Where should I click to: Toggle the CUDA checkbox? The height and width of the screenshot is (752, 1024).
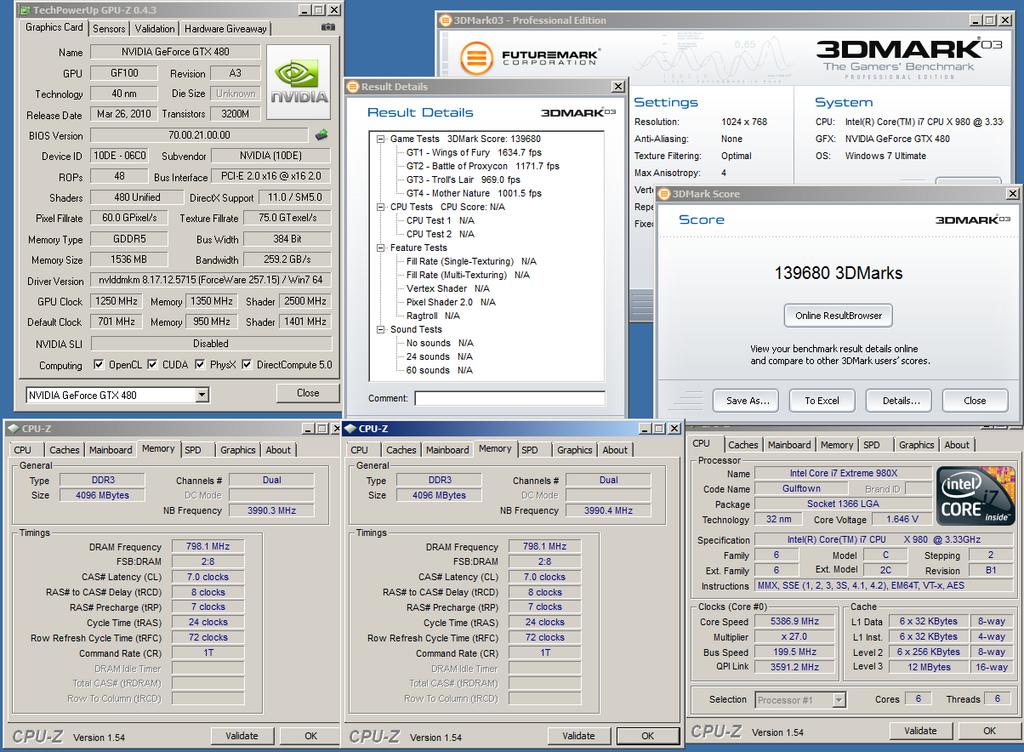152,364
